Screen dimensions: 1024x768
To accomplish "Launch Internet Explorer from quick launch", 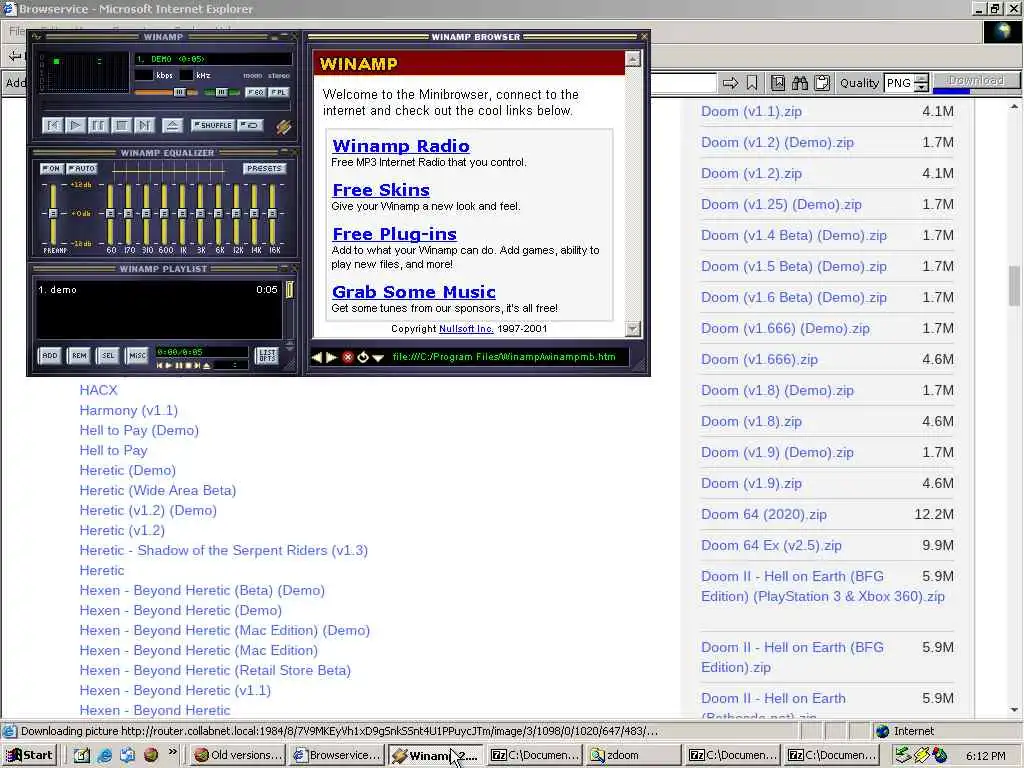I will tap(104, 755).
